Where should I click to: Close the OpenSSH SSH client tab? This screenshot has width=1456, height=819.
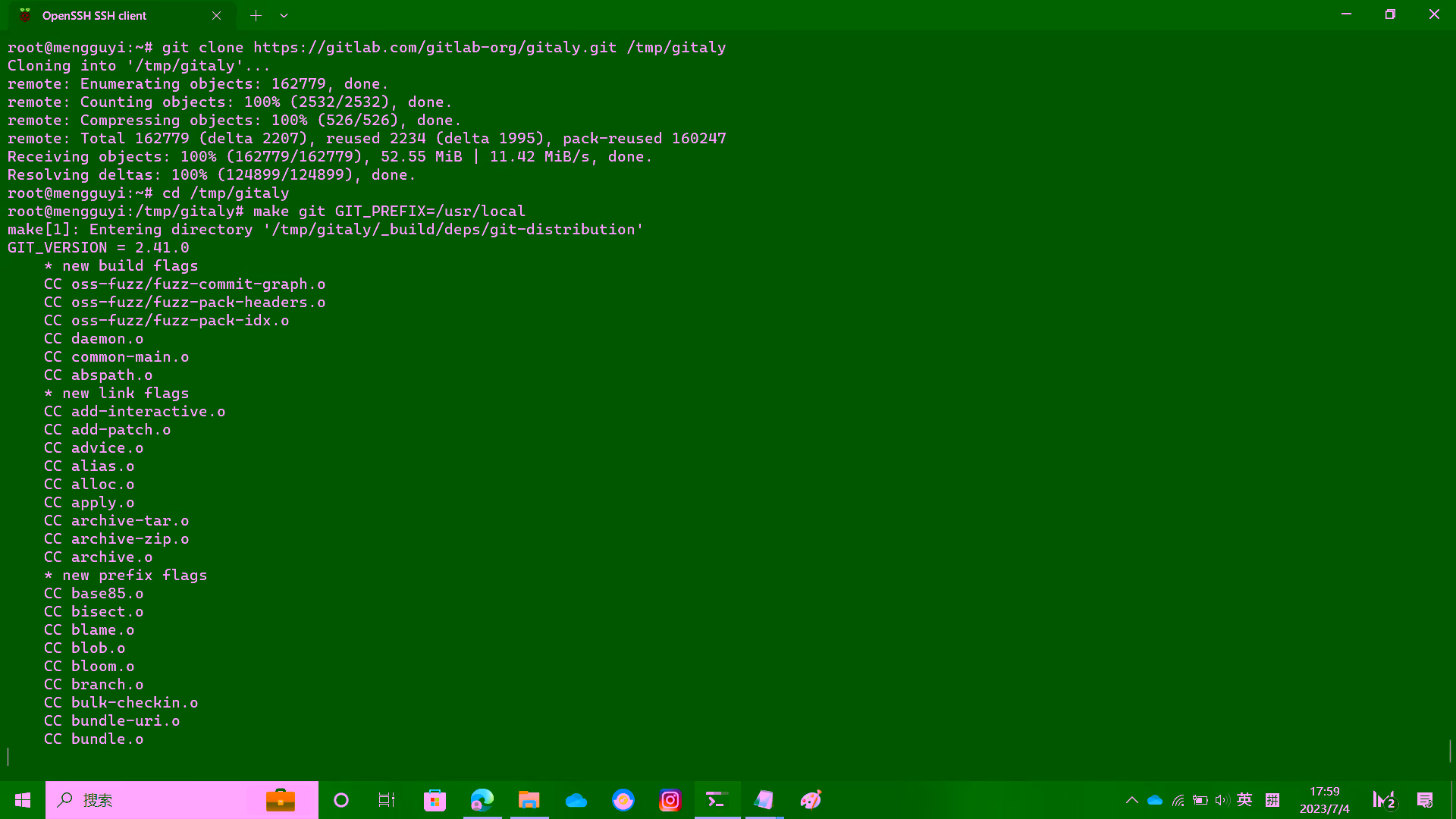click(x=217, y=15)
